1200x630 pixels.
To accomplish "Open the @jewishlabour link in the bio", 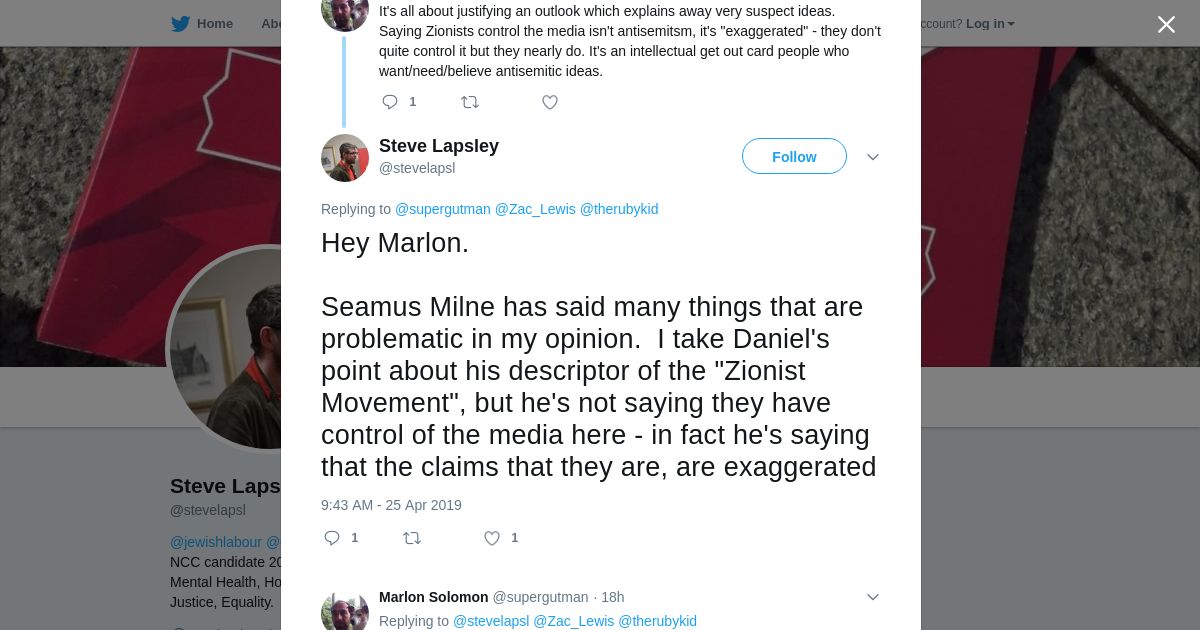I will pos(216,542).
